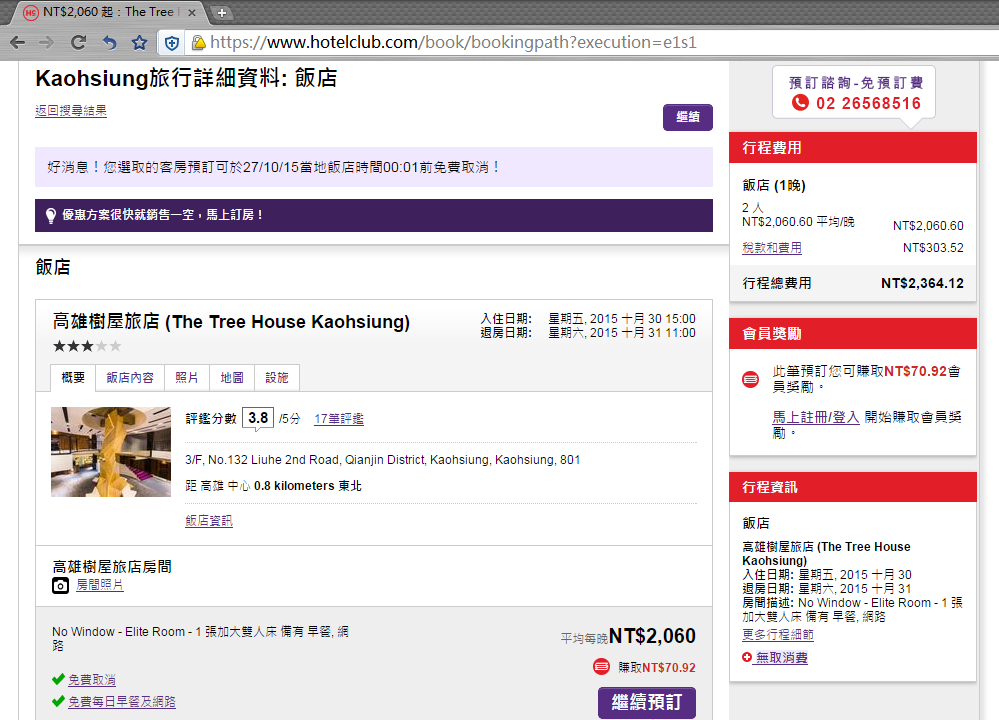Click the check-out date 星期六, 2015 十月 31 11:00
The width and height of the screenshot is (999, 720).
point(622,333)
